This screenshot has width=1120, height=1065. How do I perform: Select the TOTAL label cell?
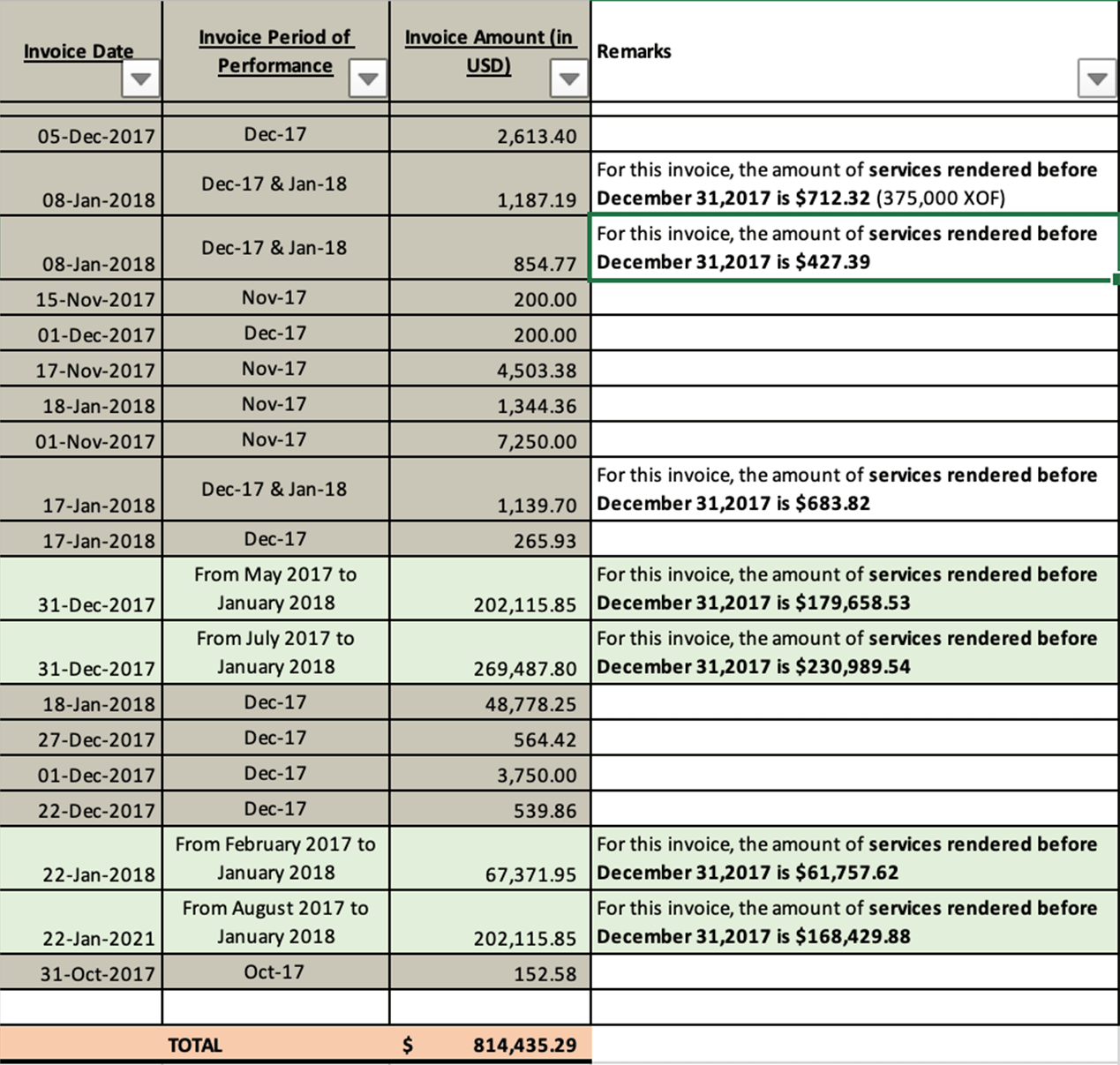(x=194, y=1045)
